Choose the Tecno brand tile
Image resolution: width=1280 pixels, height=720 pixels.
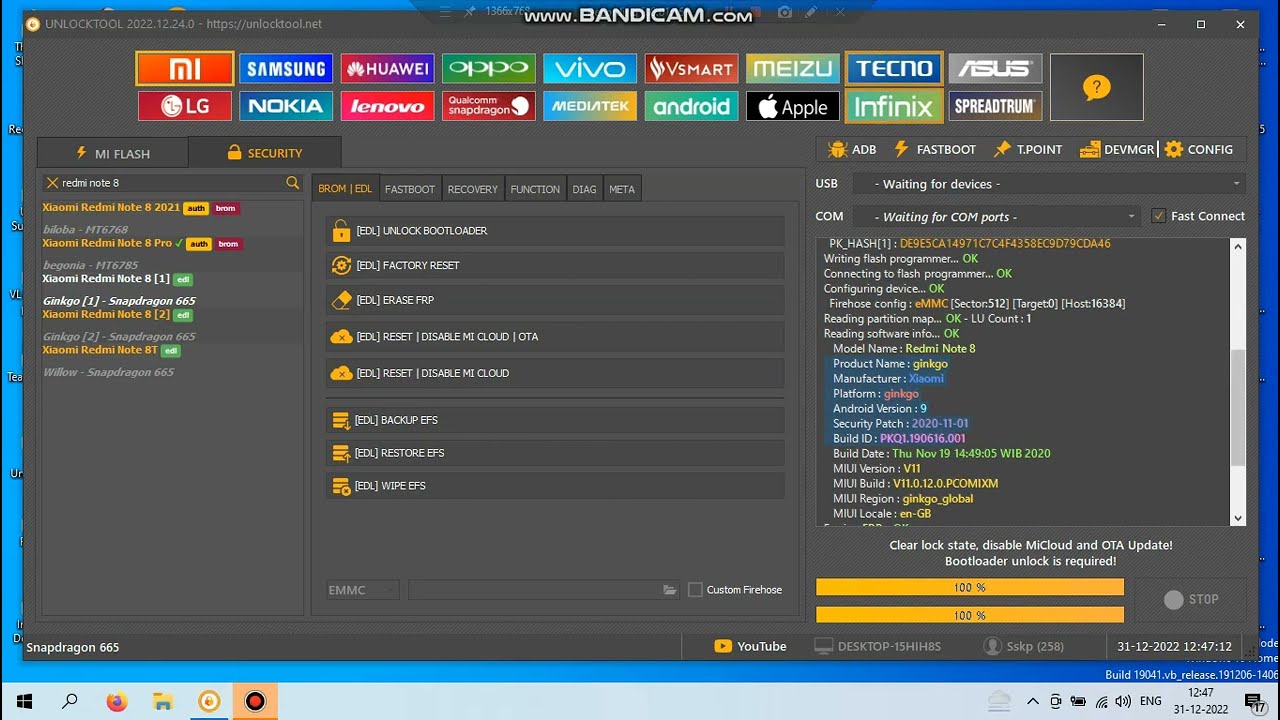coord(894,68)
